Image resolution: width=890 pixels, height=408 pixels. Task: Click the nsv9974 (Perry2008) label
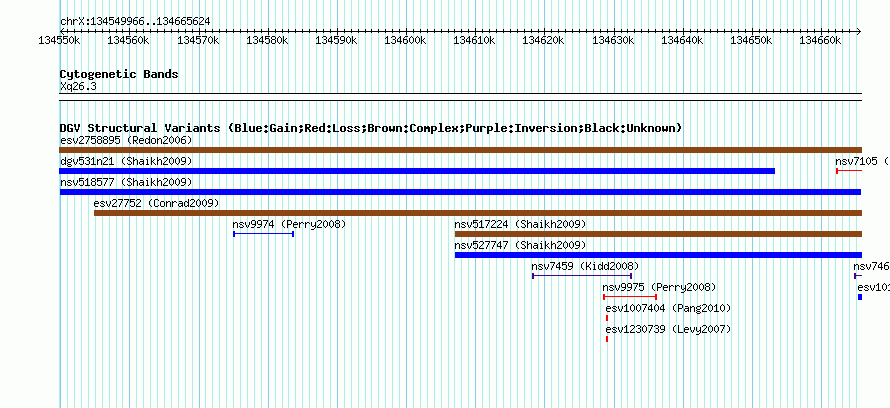click(289, 224)
